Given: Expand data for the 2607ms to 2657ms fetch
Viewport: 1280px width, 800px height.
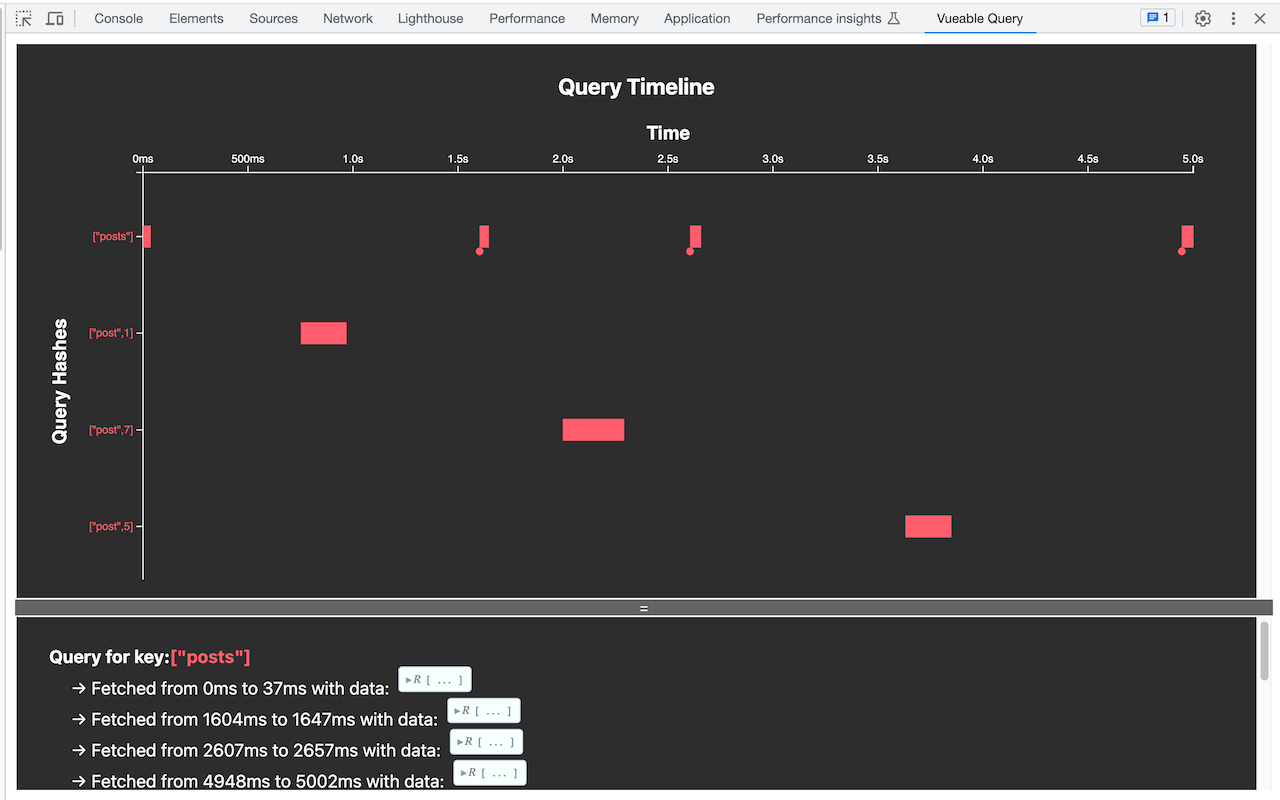Looking at the screenshot, I should coord(486,742).
